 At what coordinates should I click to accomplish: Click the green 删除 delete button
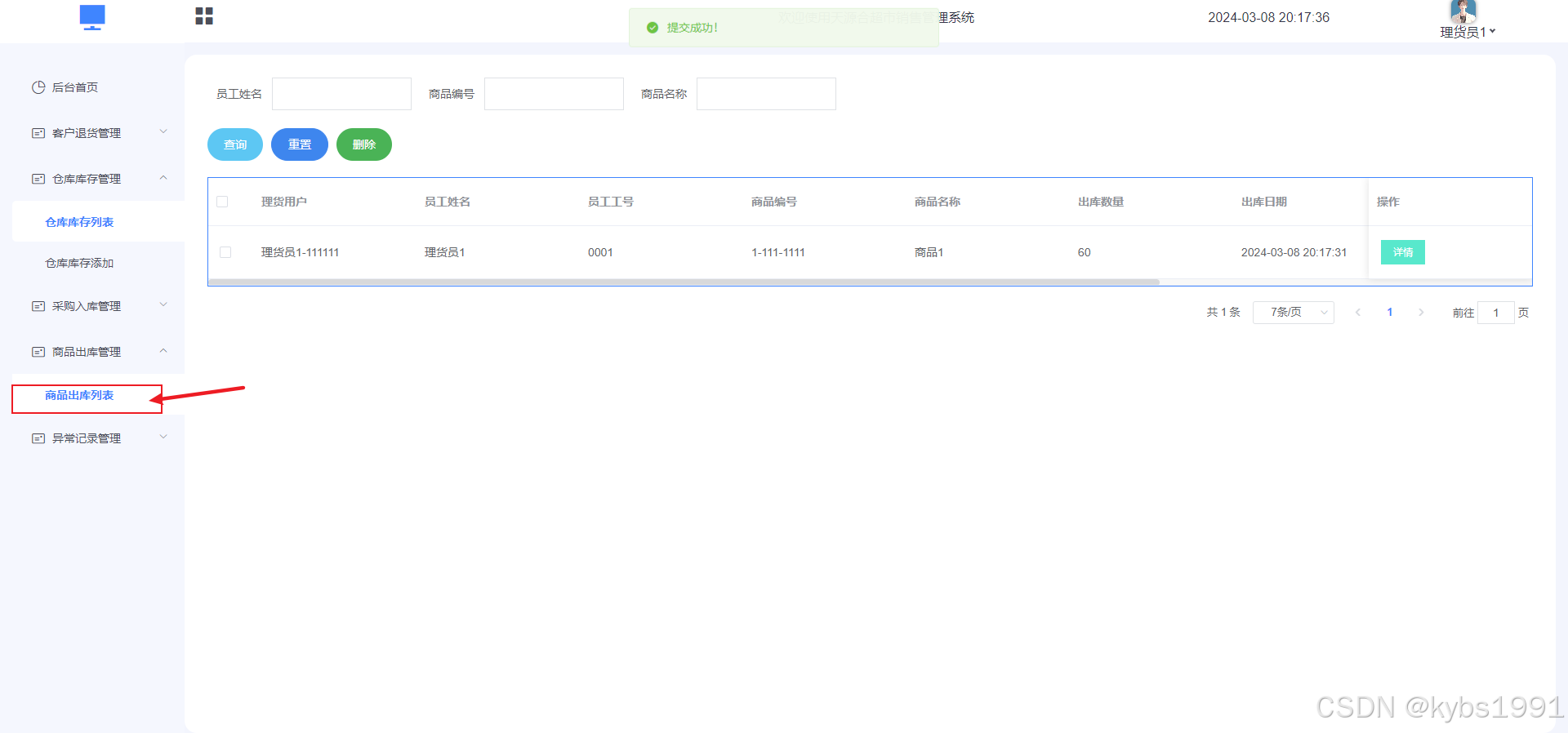point(364,144)
